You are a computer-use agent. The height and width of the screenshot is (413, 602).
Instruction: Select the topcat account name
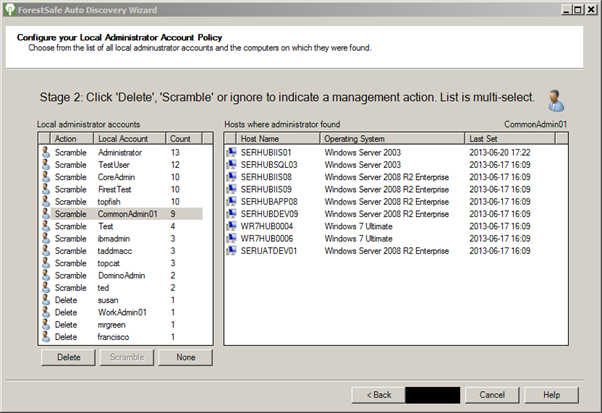click(x=108, y=263)
